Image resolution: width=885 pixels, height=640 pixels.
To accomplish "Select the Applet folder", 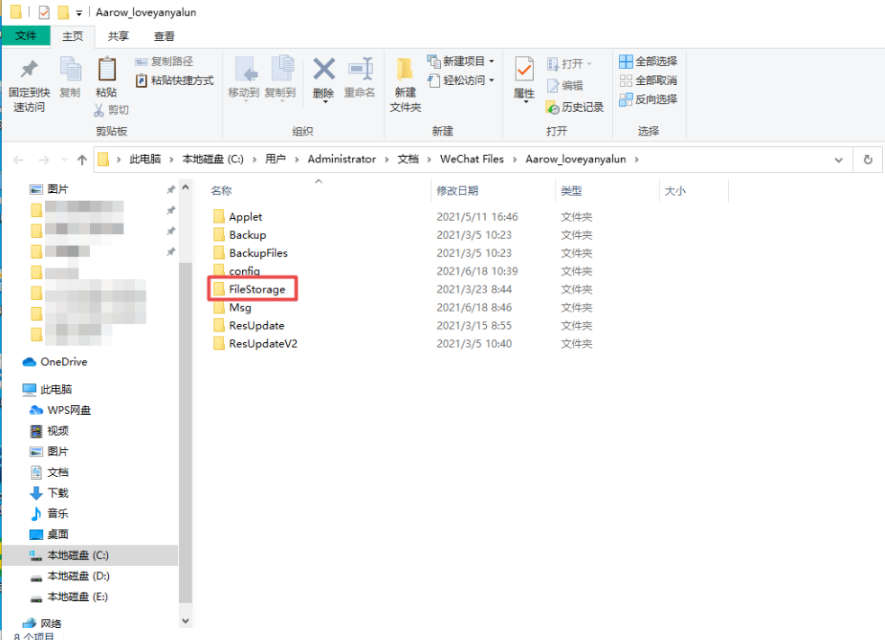I will click(x=246, y=217).
